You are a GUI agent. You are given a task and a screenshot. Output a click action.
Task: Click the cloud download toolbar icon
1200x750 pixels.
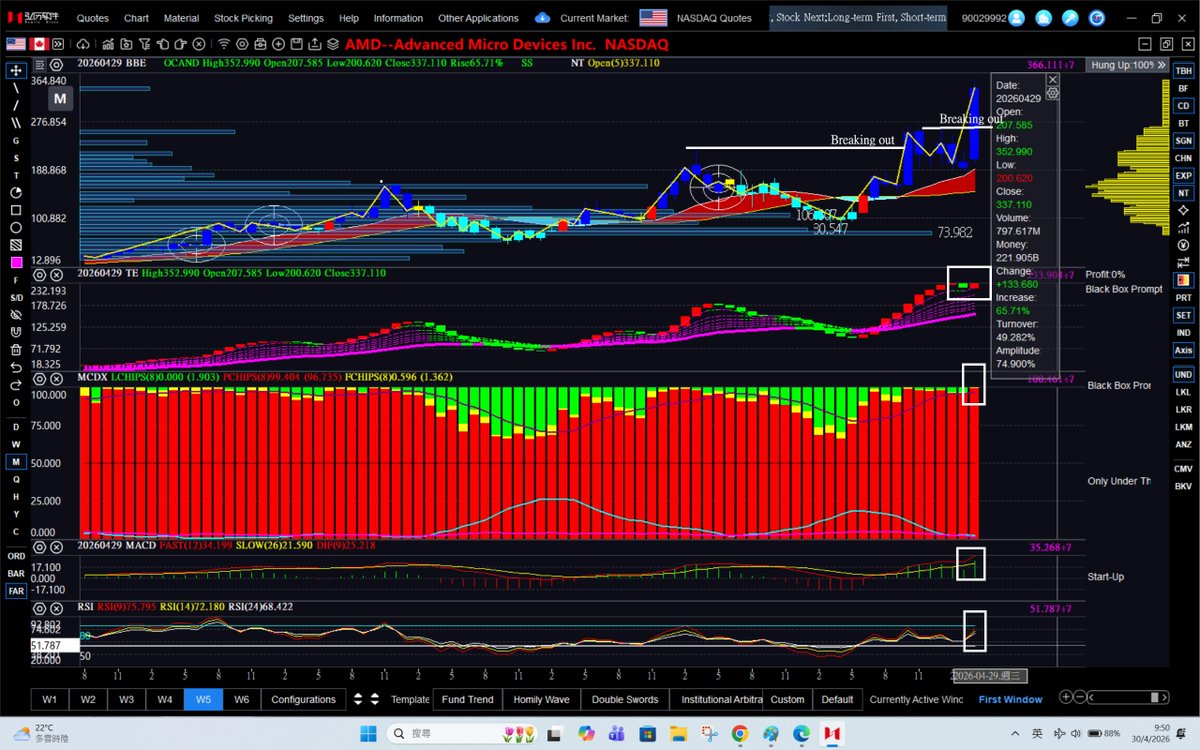coord(83,44)
